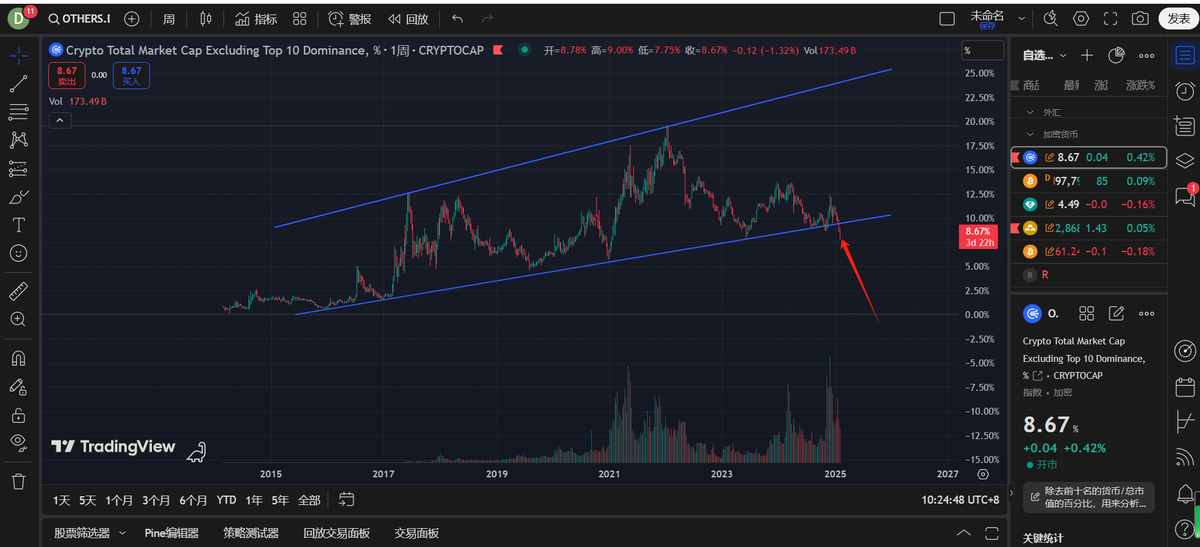Toggle magnet mode for drawings
This screenshot has height=547, width=1200.
(18, 357)
